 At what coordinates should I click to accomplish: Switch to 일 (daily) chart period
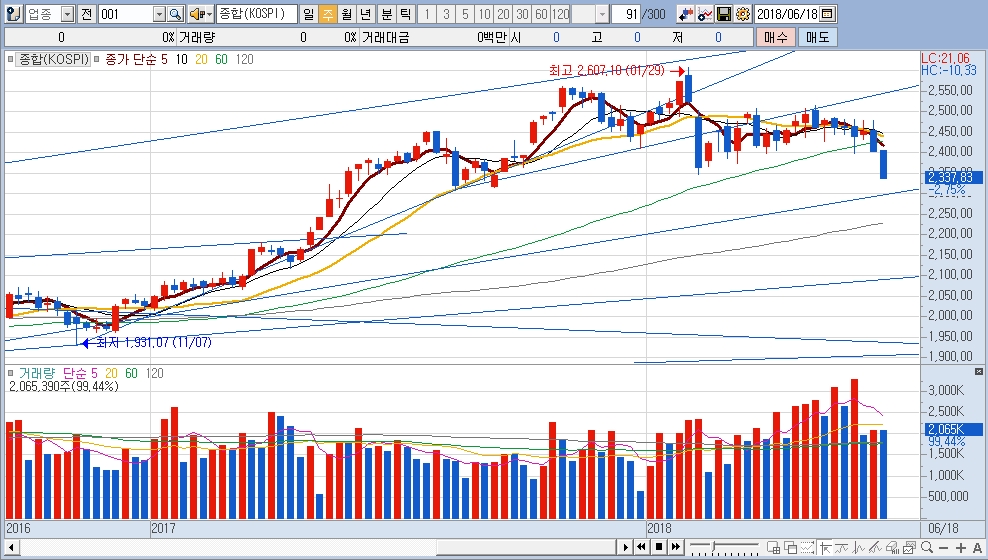click(x=307, y=14)
